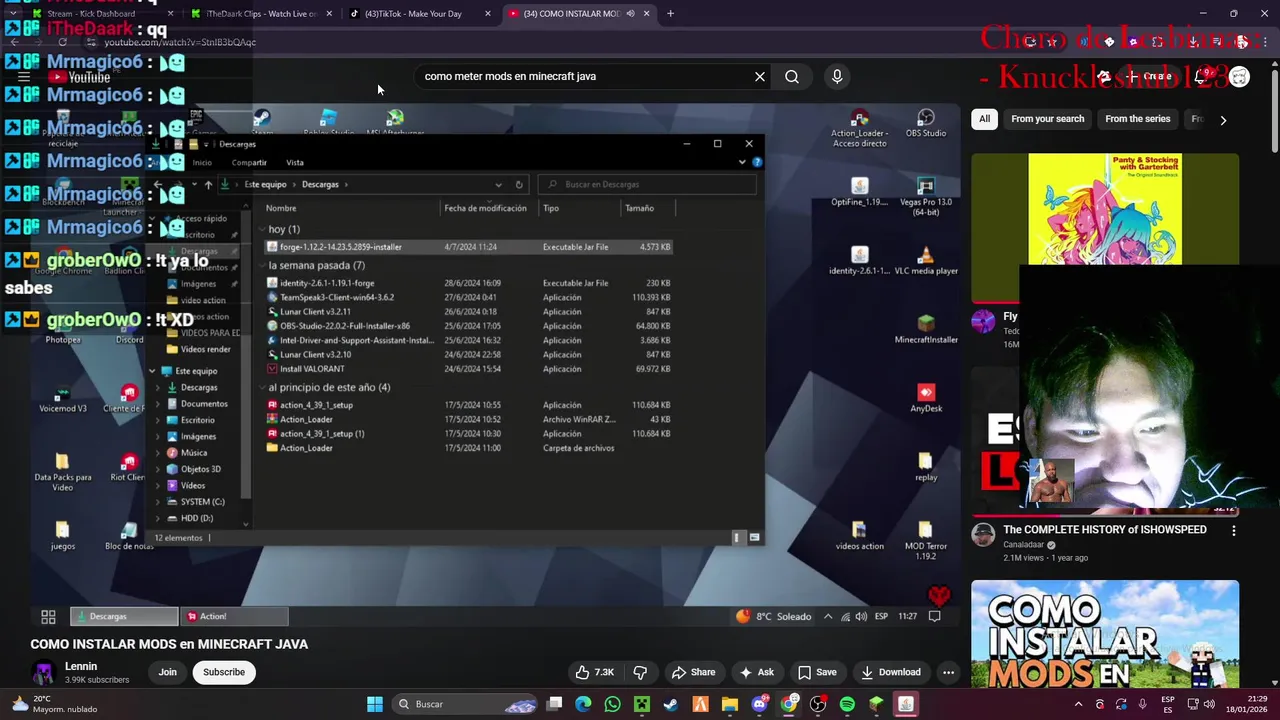Open Panty & Stocking video thumbnail
This screenshot has width=1280, height=720.
1105,228
